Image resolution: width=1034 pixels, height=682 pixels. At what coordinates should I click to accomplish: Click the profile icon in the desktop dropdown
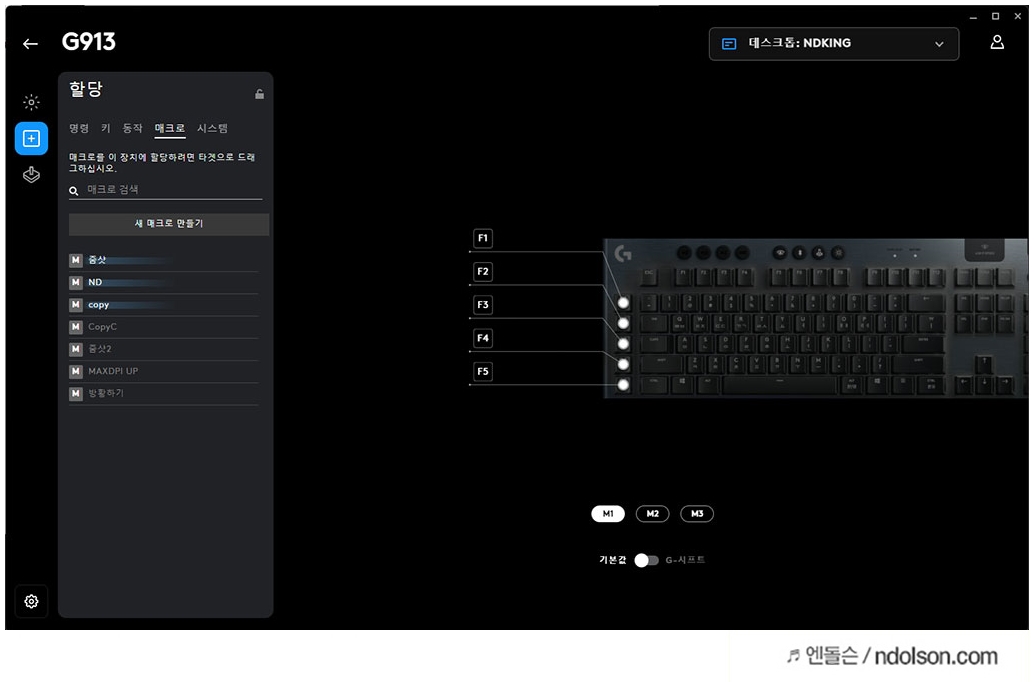[729, 44]
